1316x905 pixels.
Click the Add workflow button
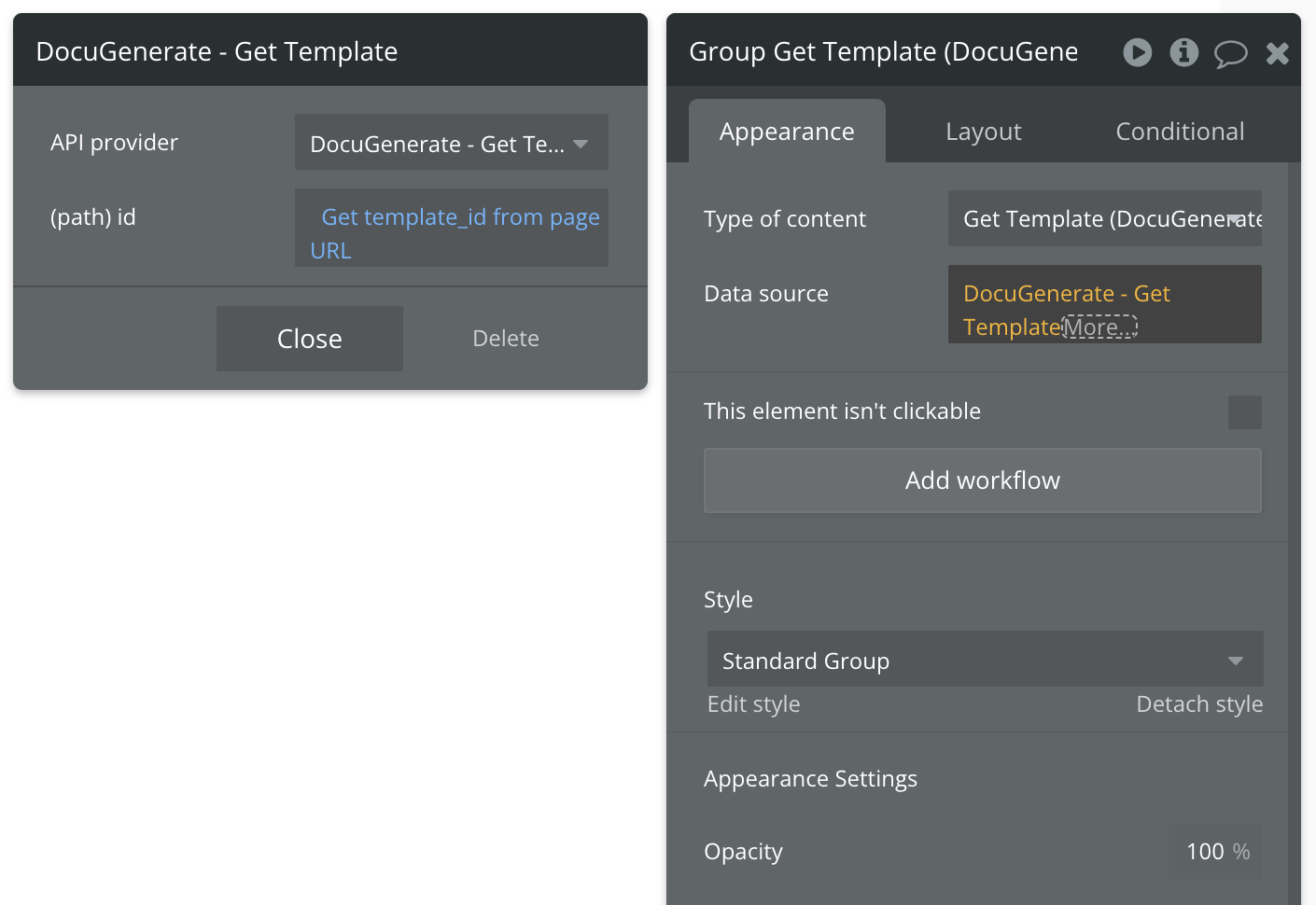[x=983, y=480]
